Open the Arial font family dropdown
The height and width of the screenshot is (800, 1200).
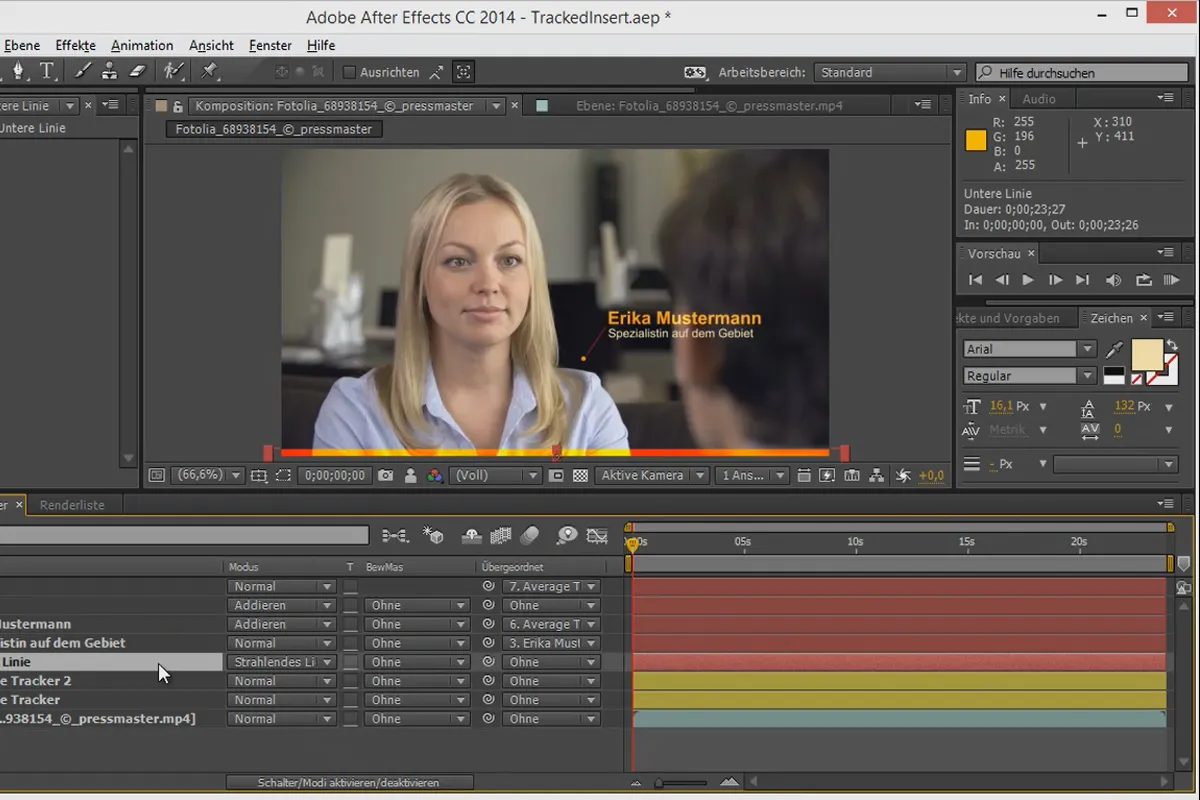1029,349
